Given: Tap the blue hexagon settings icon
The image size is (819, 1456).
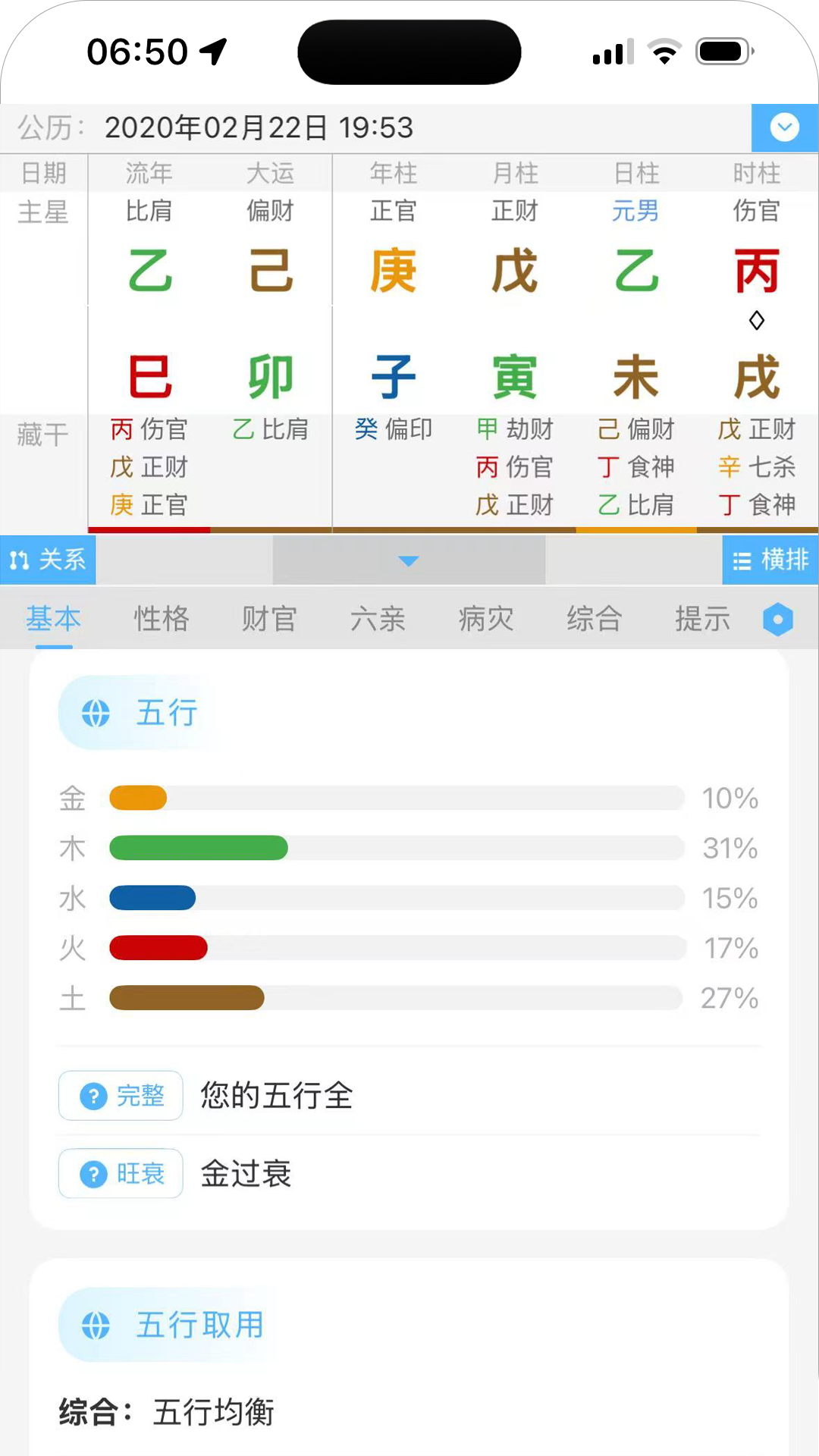Looking at the screenshot, I should coord(777,620).
